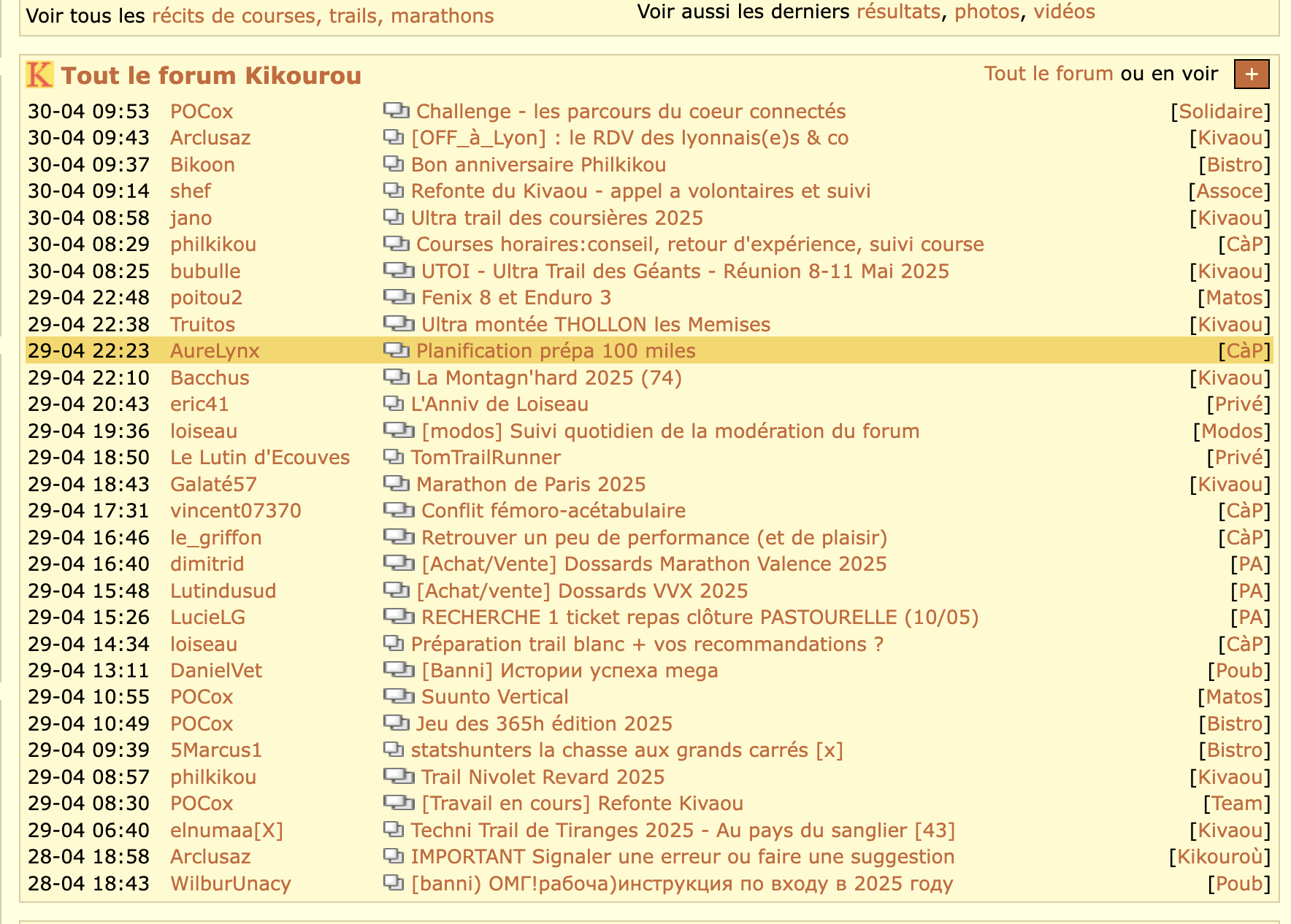Open the Ultra trail des coursières 2025 thread

[556, 217]
